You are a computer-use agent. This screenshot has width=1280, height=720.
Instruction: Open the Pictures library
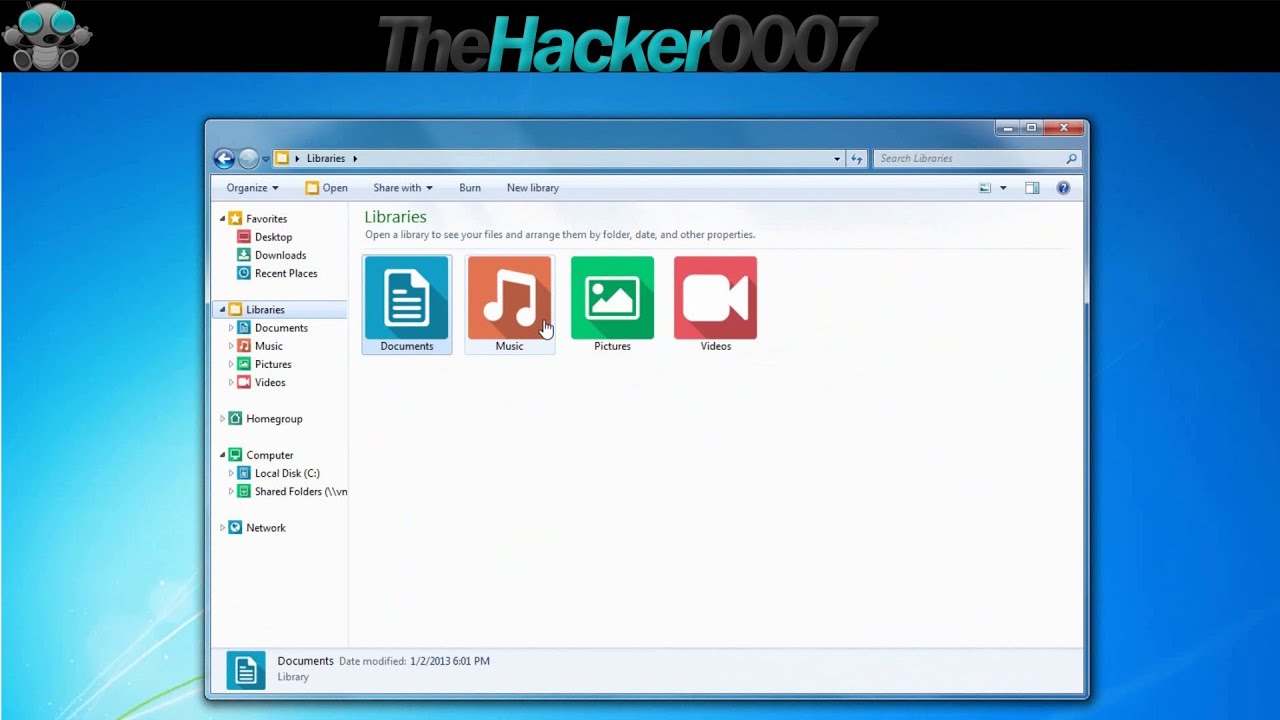click(612, 297)
